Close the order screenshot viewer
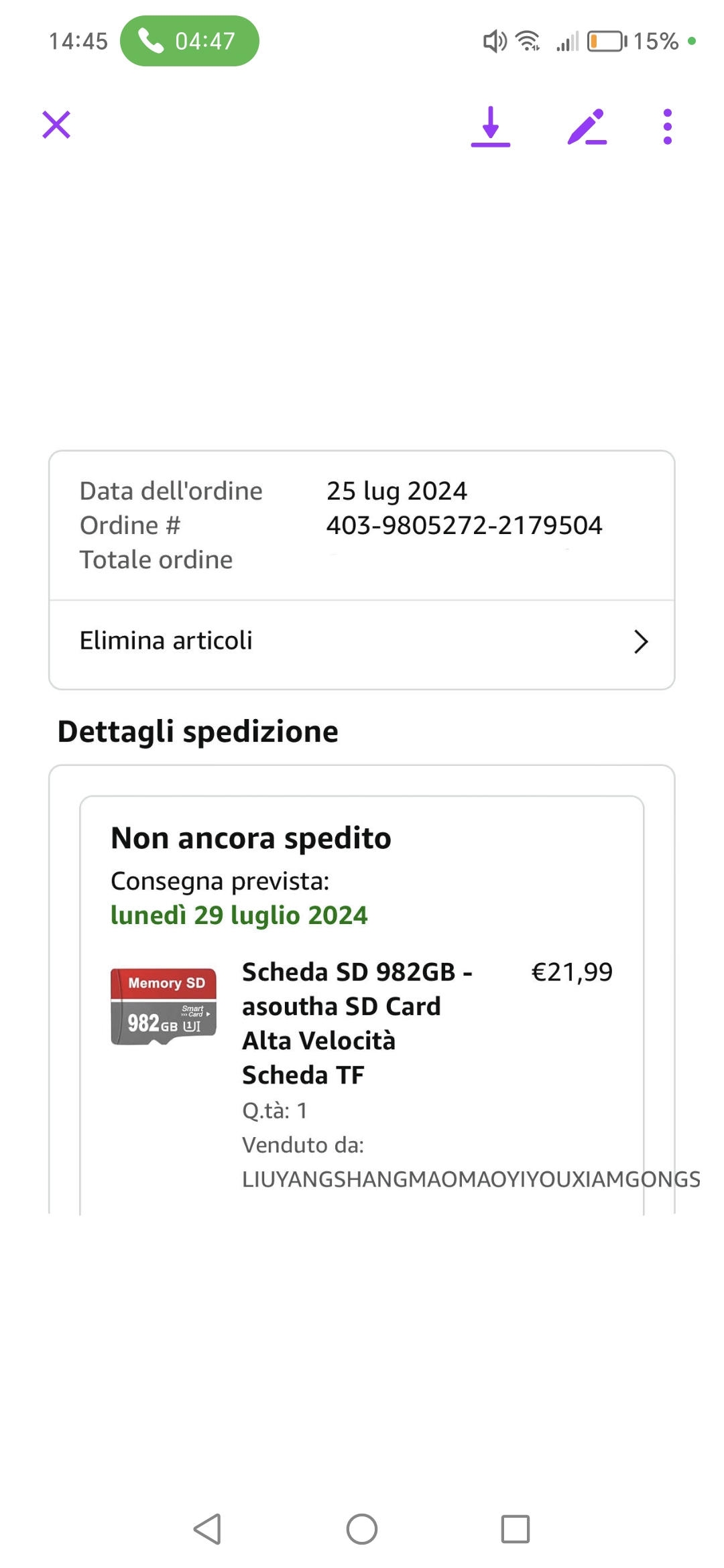The width and height of the screenshot is (724, 1568). point(56,125)
